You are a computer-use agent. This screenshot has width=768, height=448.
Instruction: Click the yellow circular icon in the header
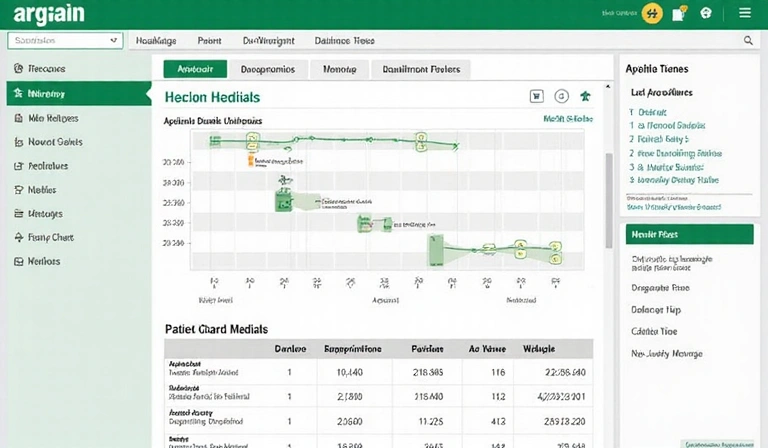tap(652, 14)
